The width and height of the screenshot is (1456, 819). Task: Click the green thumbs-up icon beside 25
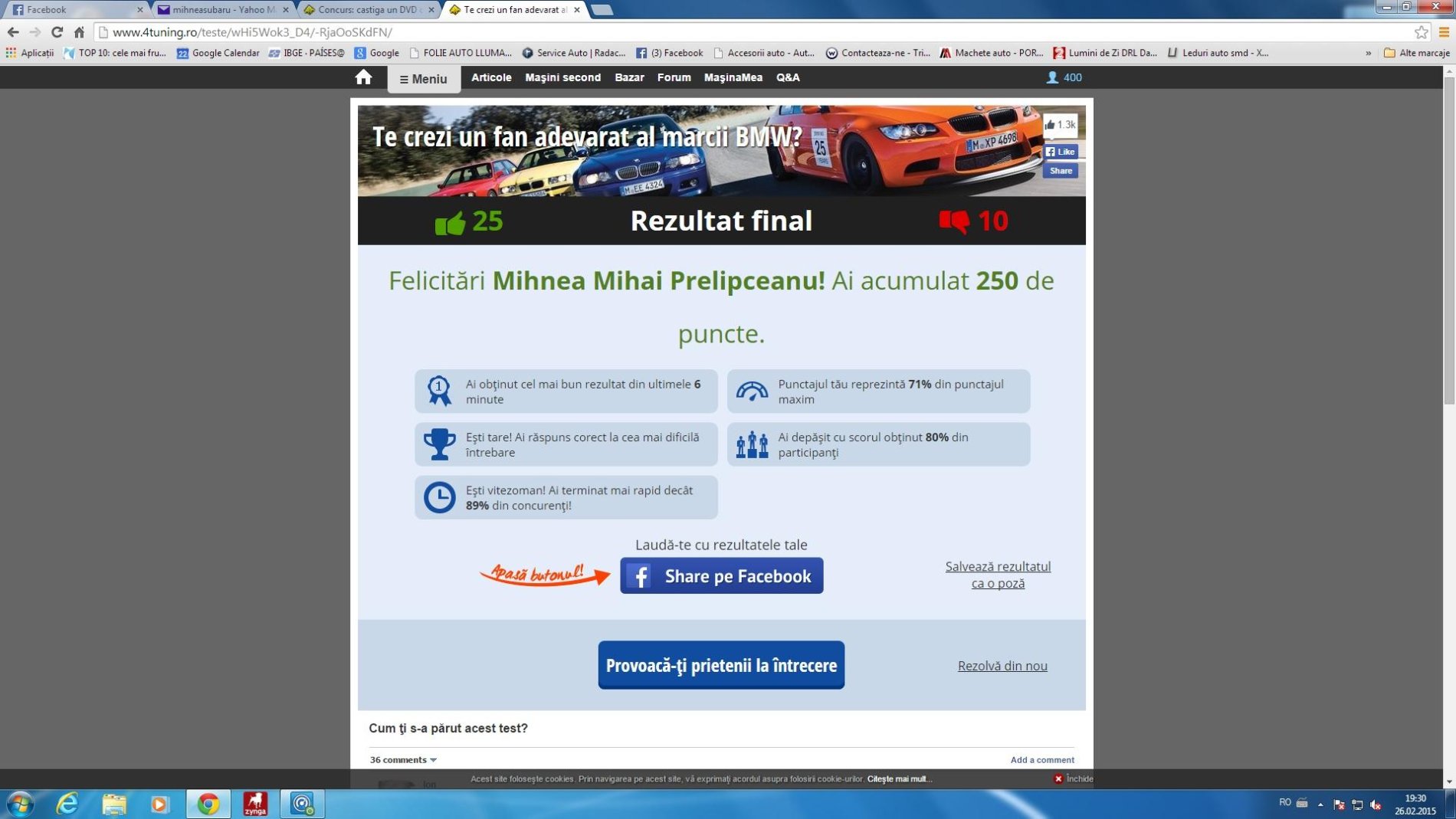[450, 222]
